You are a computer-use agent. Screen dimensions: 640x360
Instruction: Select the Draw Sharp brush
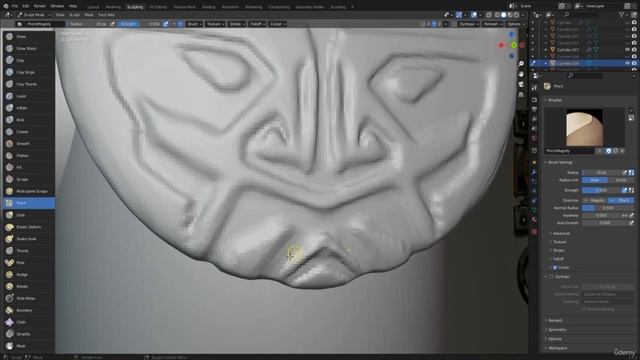pyautogui.click(x=29, y=49)
